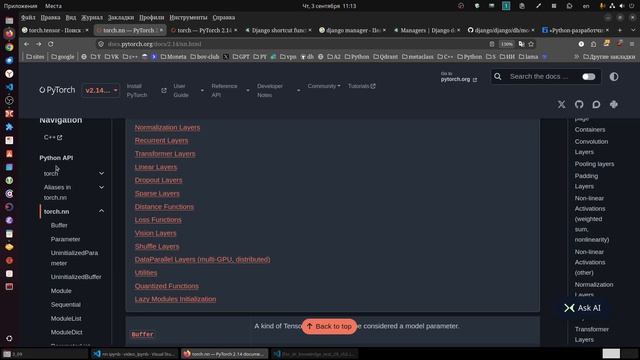Viewport: 640px width, 360px height.
Task: Reload the page in Firefox
Action: pyautogui.click(x=51, y=44)
